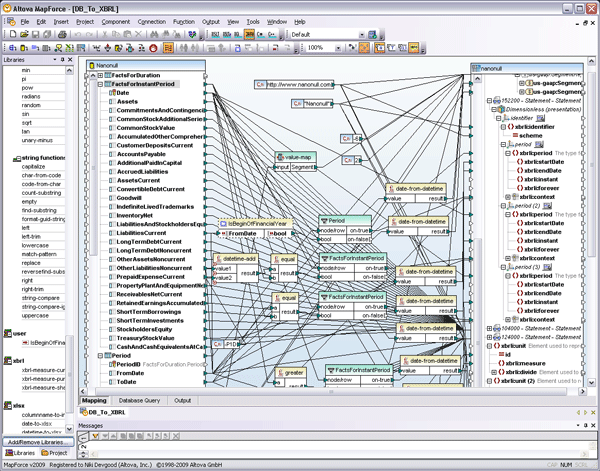Select the replace string function
This screenshot has height=471, width=600.
[31, 263]
